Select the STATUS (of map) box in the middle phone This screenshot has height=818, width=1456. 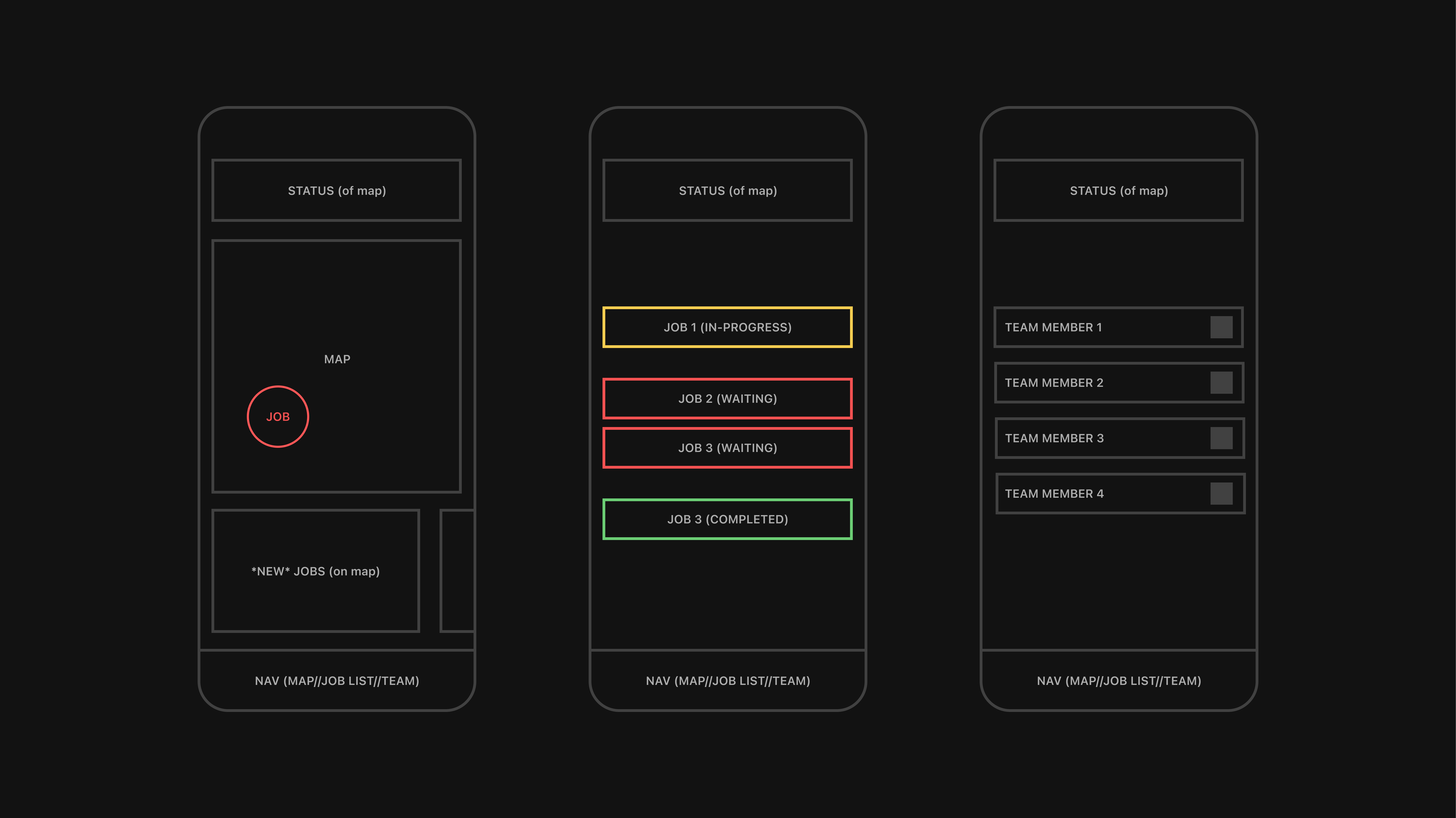[x=728, y=190]
